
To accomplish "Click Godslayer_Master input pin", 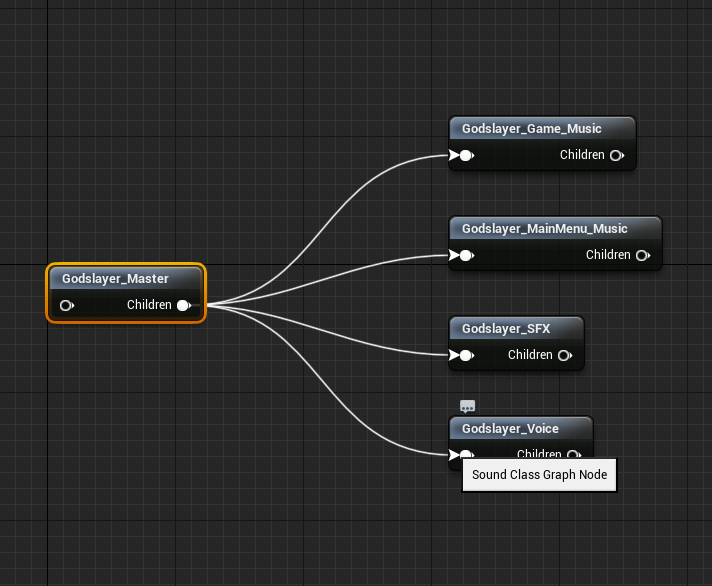I will click(67, 305).
